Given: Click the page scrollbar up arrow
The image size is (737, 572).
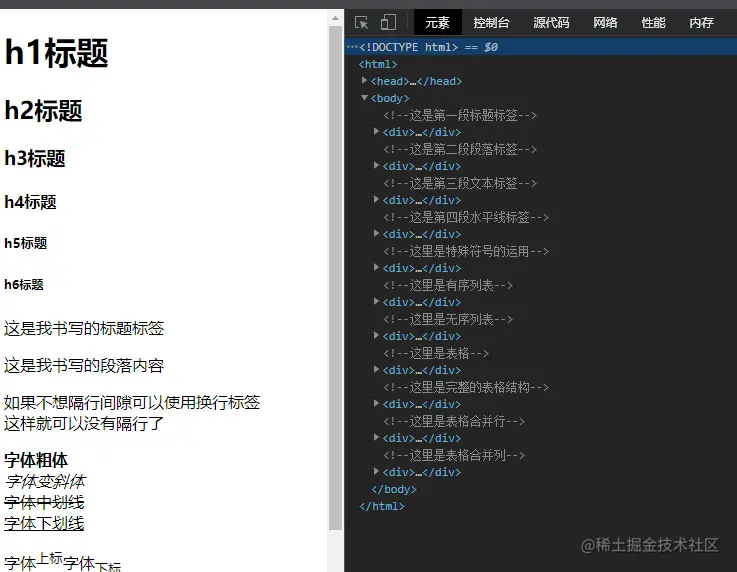Looking at the screenshot, I should (x=335, y=18).
